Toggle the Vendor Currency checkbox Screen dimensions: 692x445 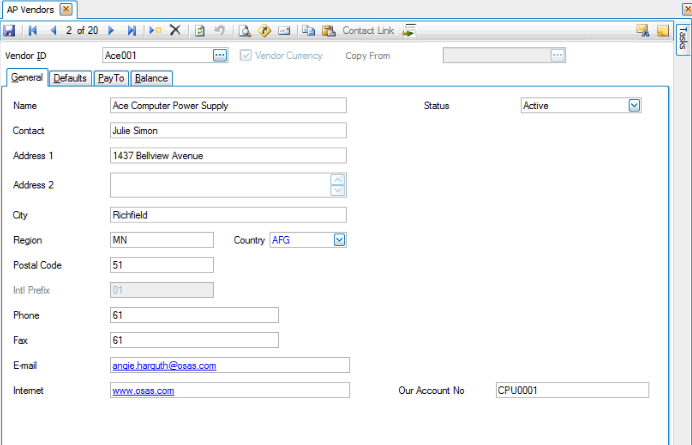click(x=246, y=55)
